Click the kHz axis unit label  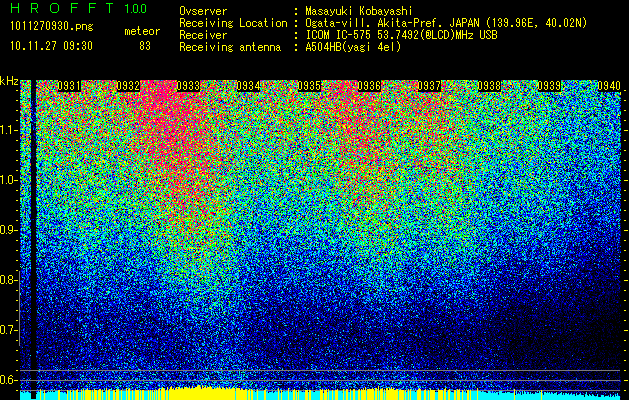pyautogui.click(x=9, y=81)
